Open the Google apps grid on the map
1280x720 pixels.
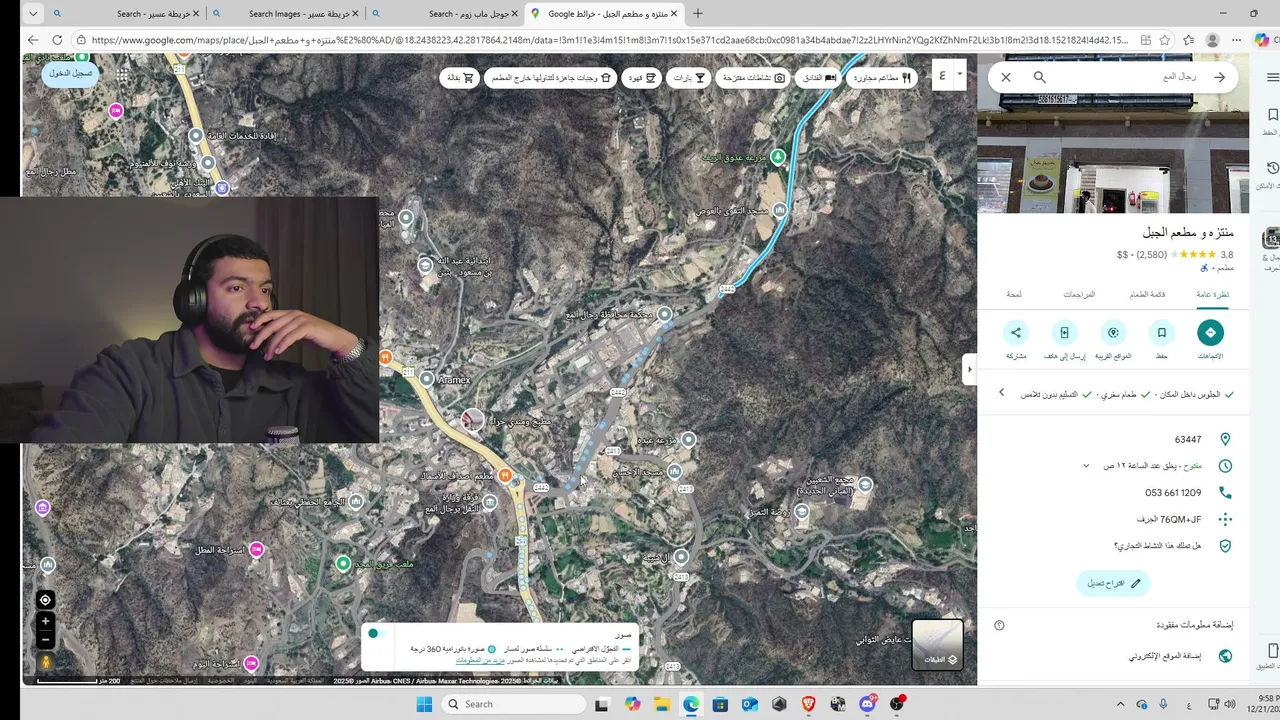coord(122,75)
